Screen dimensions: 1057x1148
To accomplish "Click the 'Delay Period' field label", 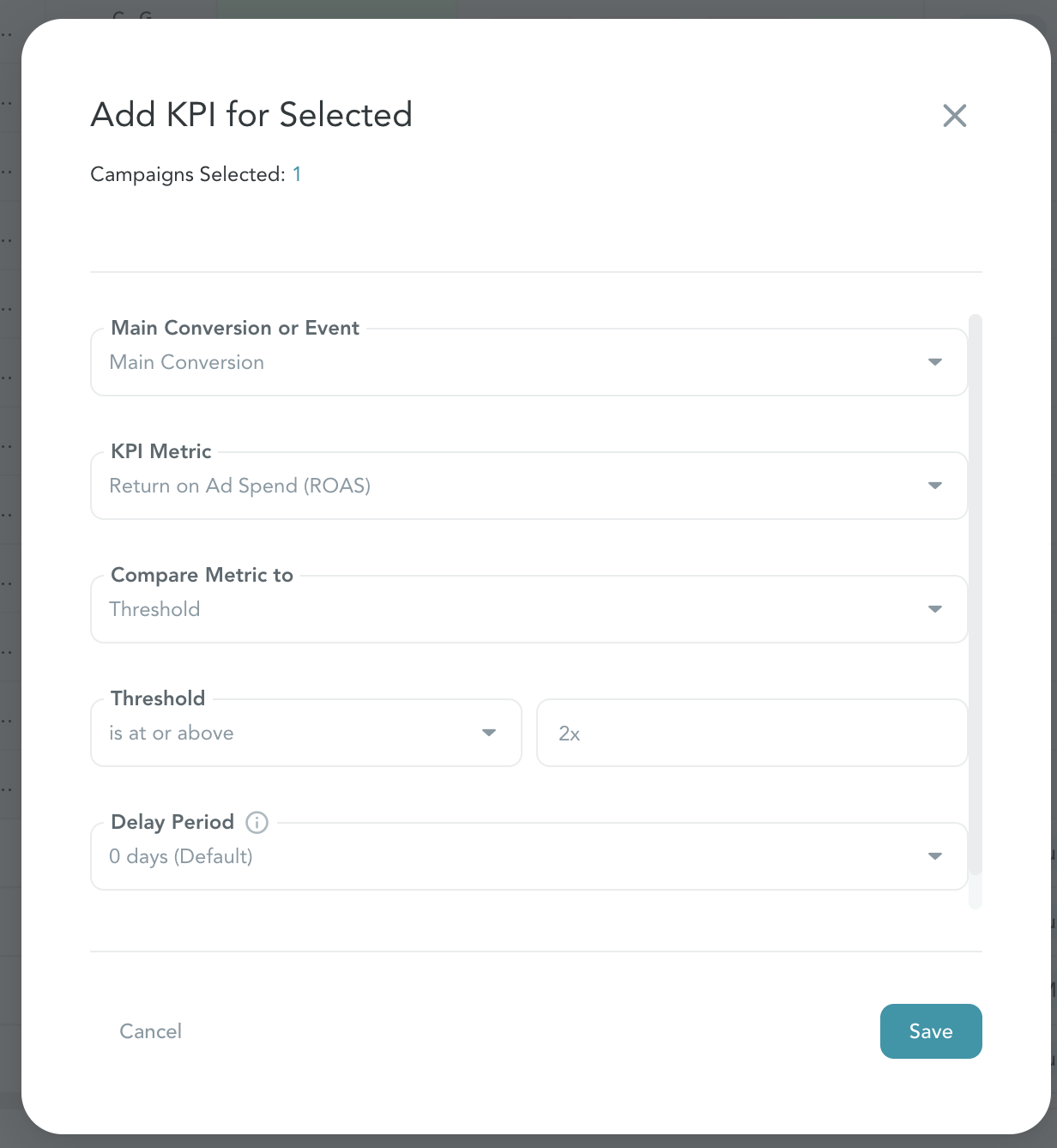I will [172, 822].
